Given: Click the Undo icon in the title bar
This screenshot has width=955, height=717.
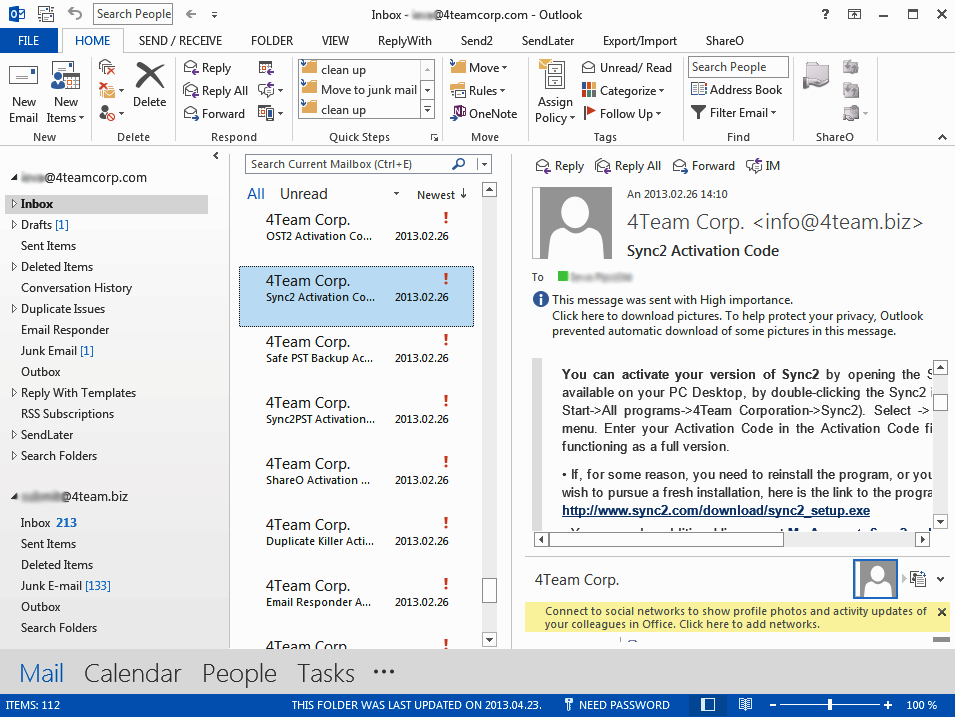Looking at the screenshot, I should pos(74,13).
